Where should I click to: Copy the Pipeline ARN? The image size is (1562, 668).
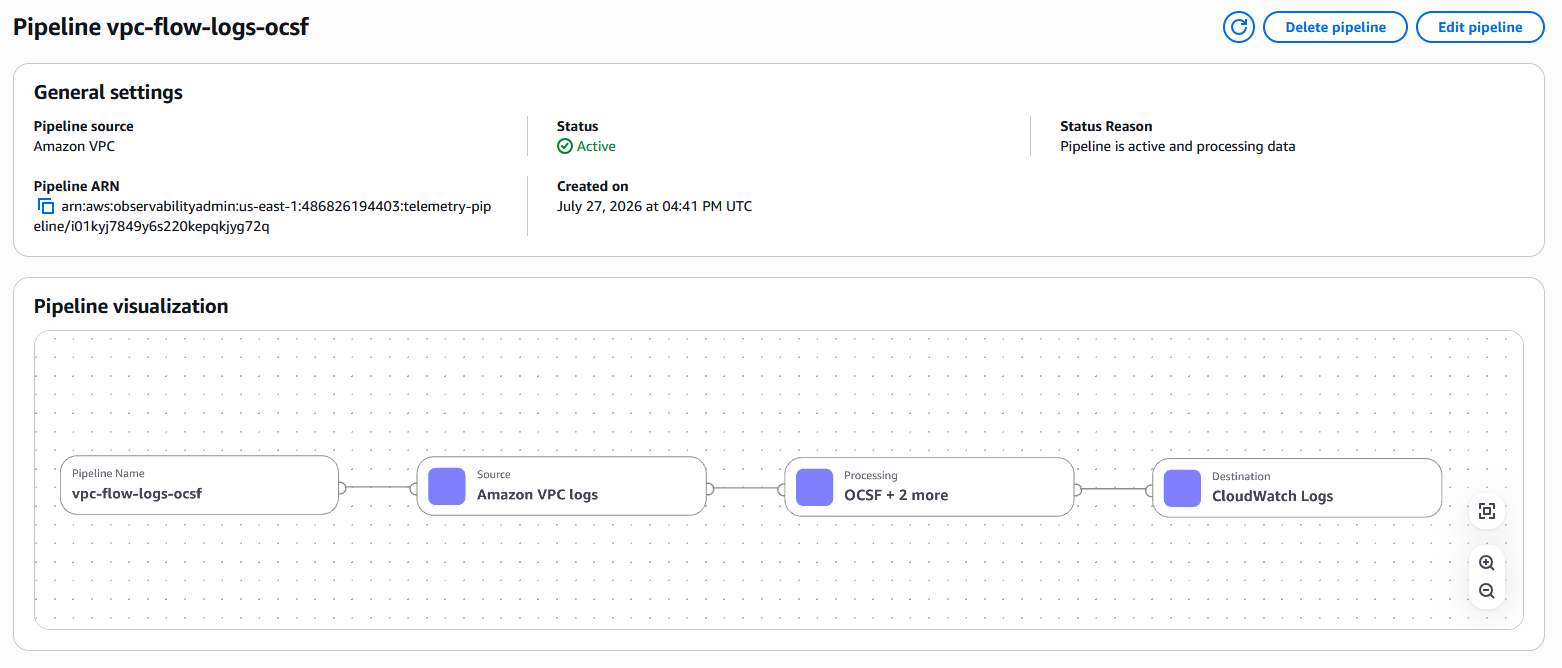click(46, 206)
